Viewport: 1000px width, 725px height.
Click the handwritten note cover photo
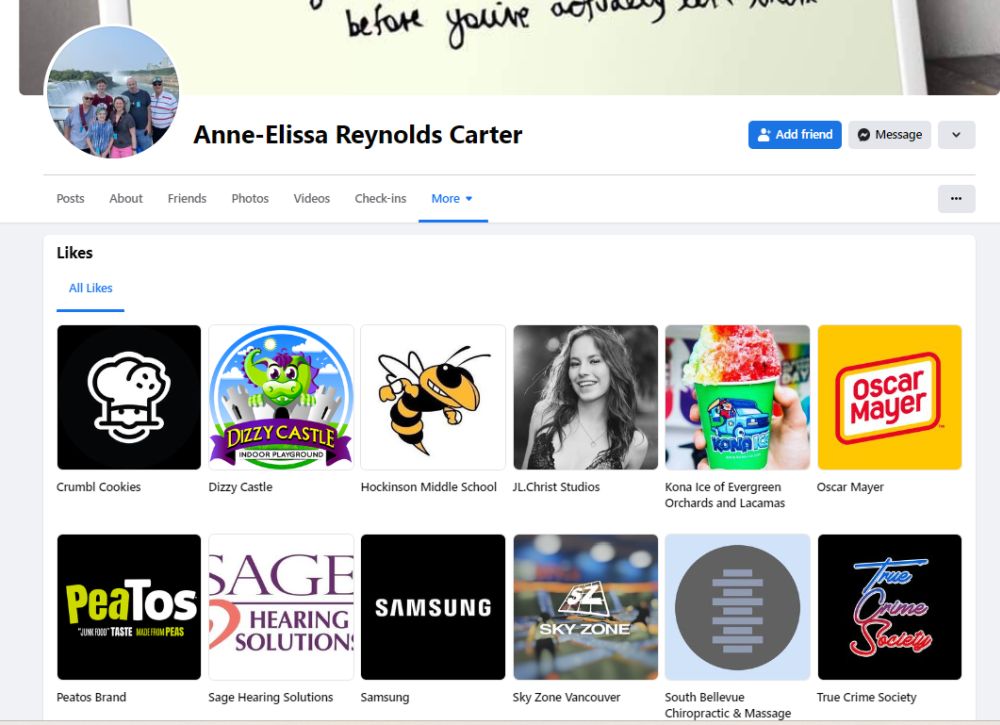(510, 47)
